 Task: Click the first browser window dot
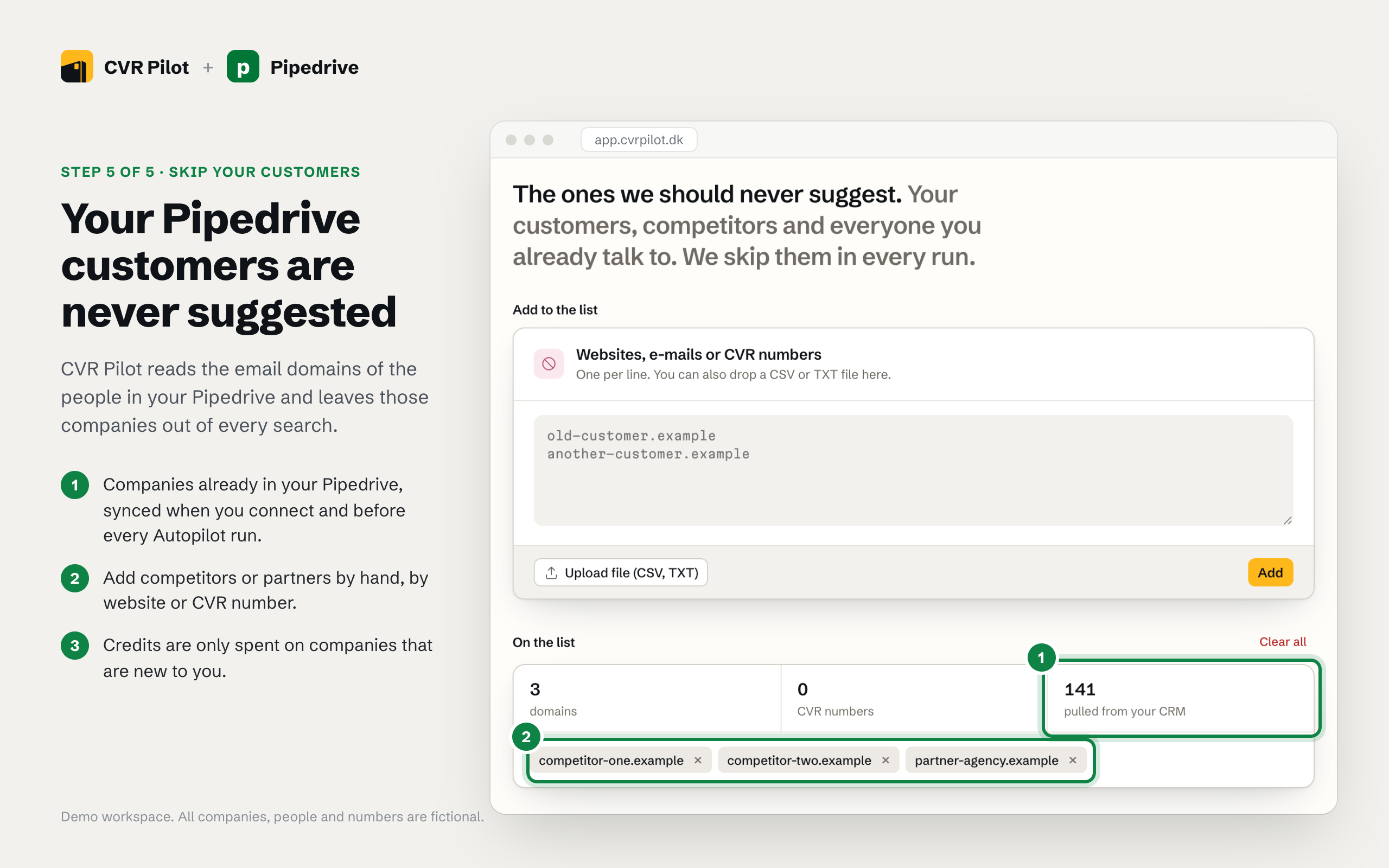[x=511, y=139]
